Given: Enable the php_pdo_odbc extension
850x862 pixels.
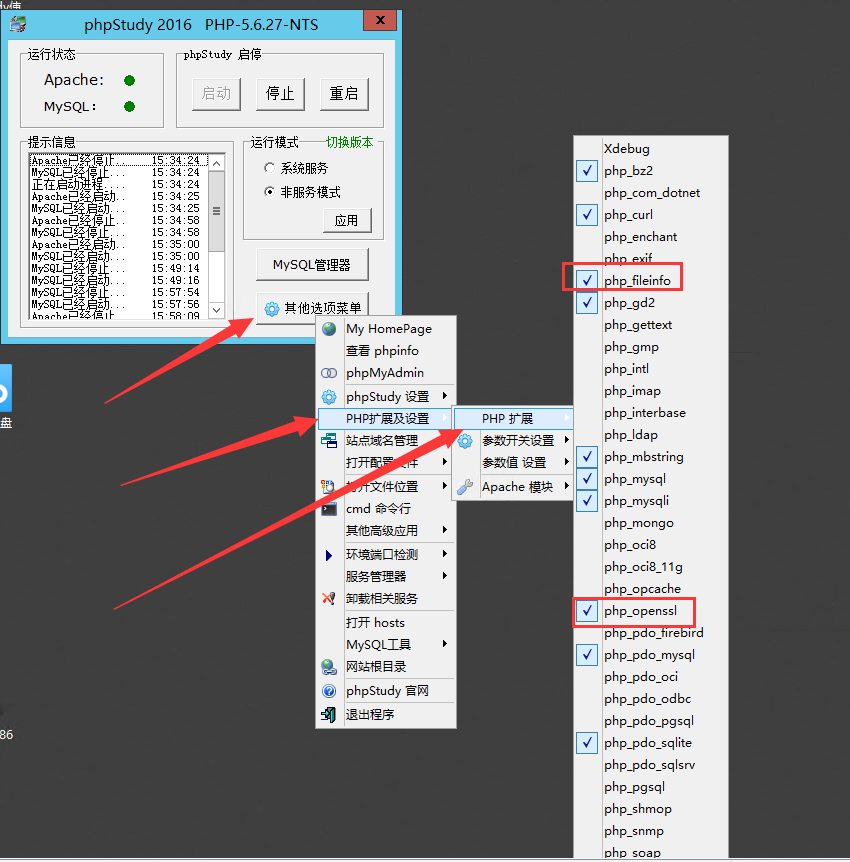Looking at the screenshot, I should [x=651, y=699].
